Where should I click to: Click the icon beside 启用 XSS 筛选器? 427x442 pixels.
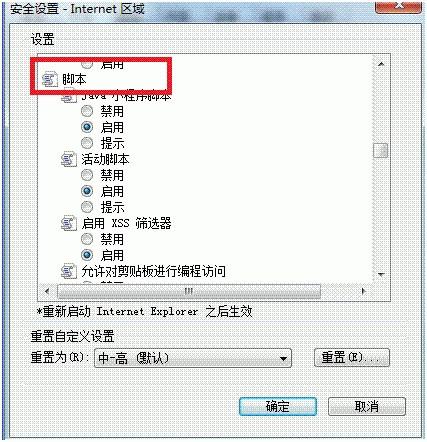69,223
